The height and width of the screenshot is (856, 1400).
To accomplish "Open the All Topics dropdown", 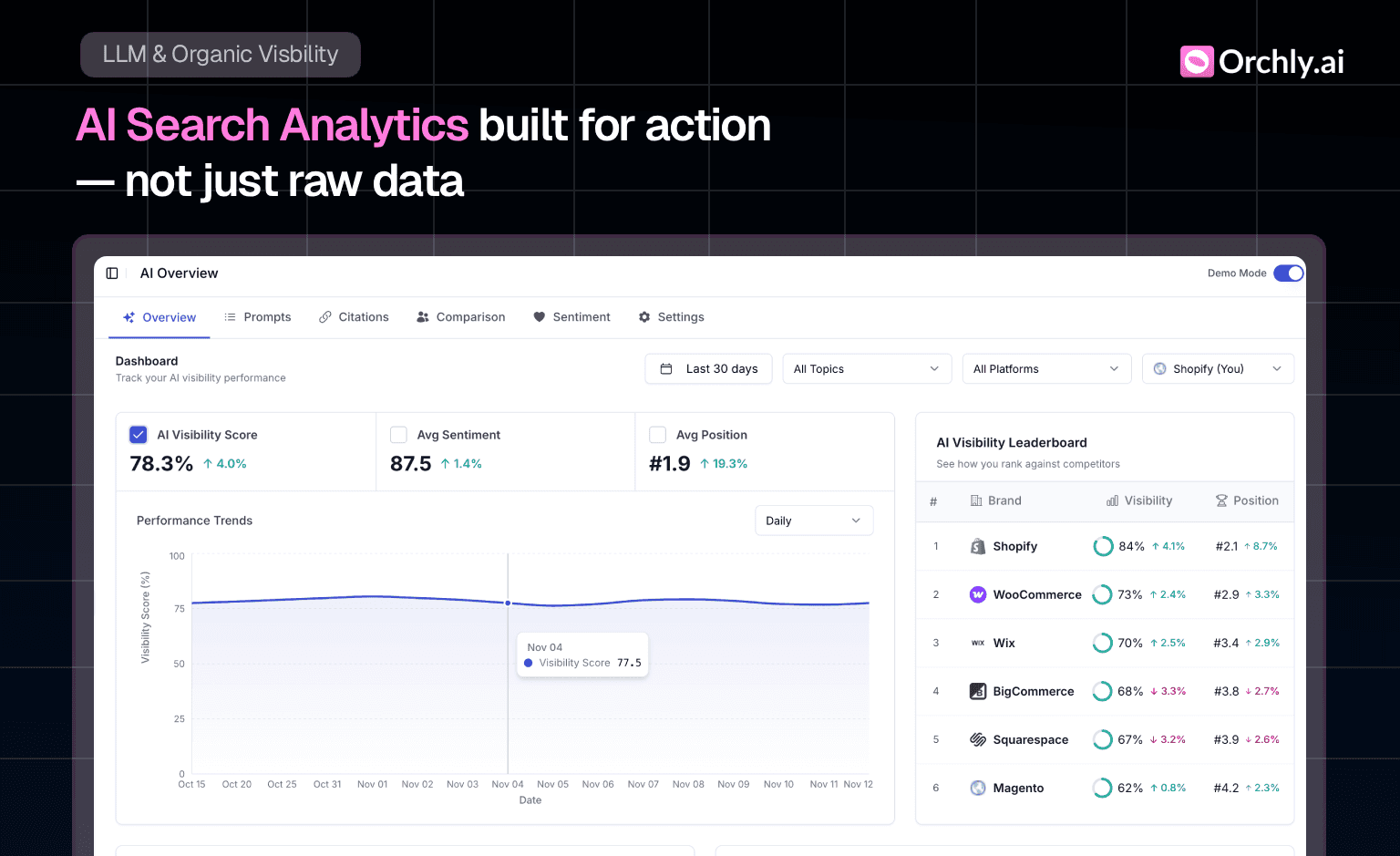I will [x=866, y=368].
